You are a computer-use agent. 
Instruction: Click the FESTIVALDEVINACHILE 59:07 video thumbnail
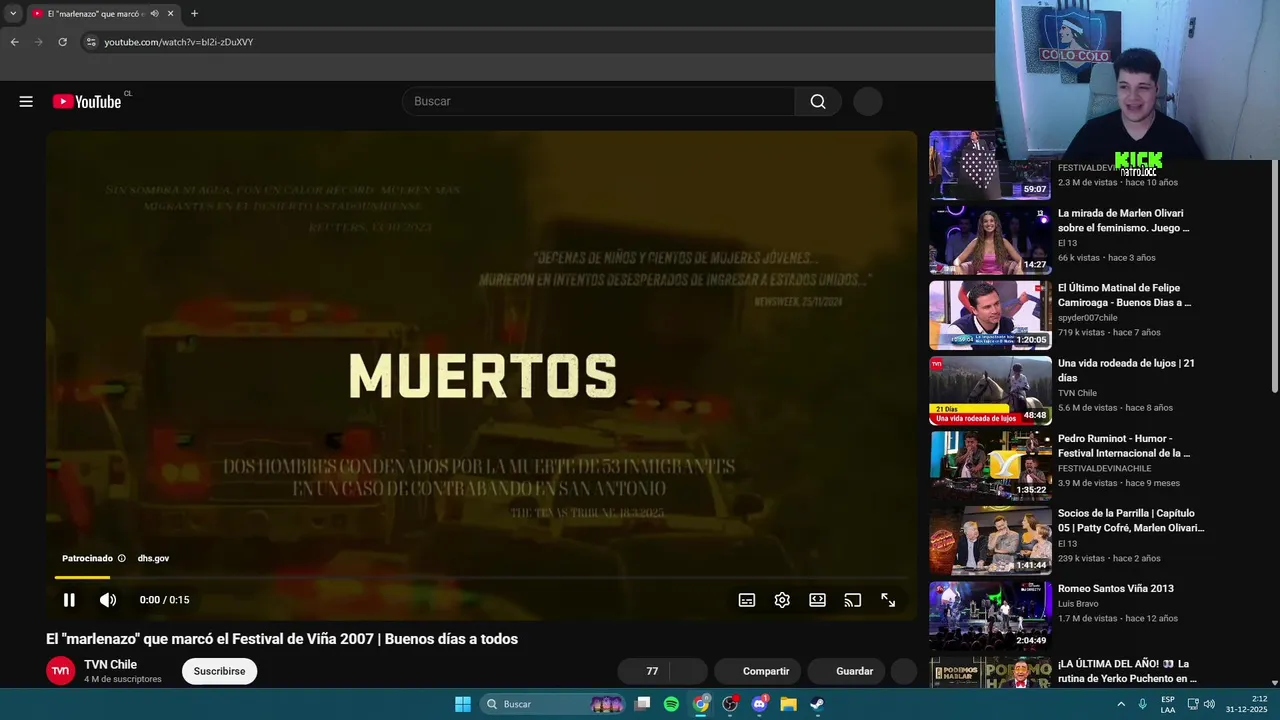(x=990, y=165)
